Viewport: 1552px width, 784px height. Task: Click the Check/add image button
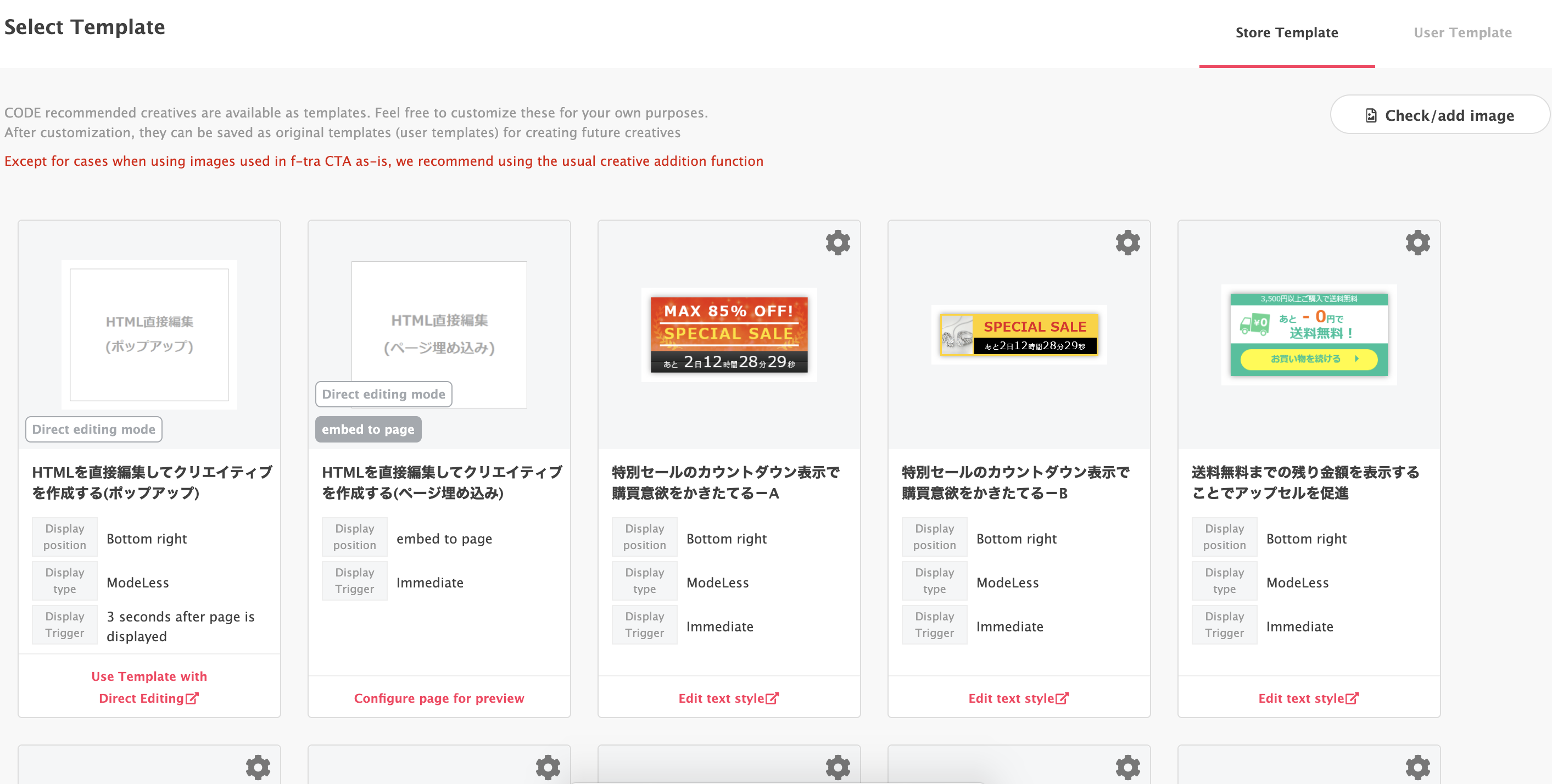pos(1439,115)
